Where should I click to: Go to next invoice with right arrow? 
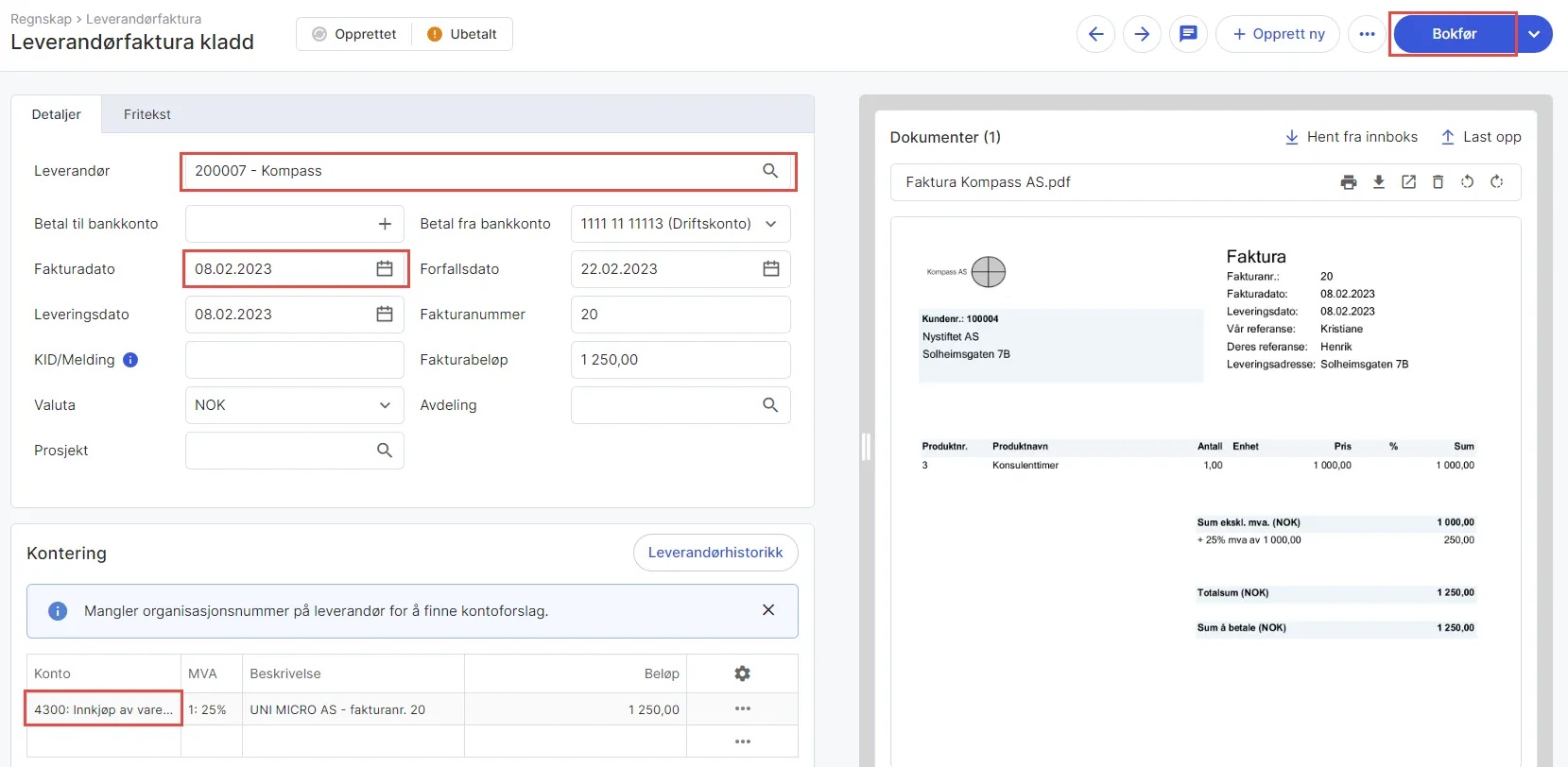tap(1142, 34)
